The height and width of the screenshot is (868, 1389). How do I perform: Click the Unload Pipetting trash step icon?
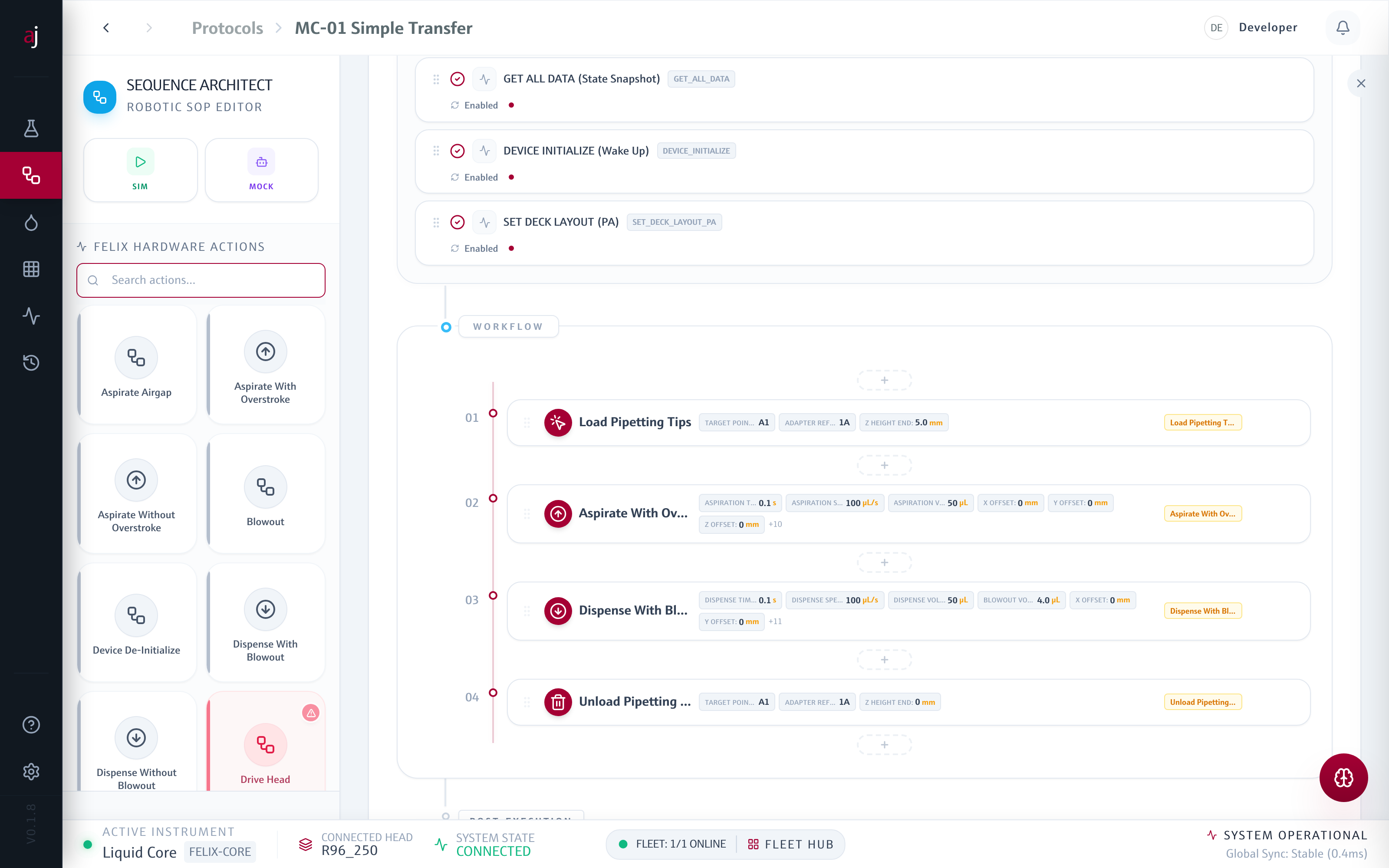[558, 702]
